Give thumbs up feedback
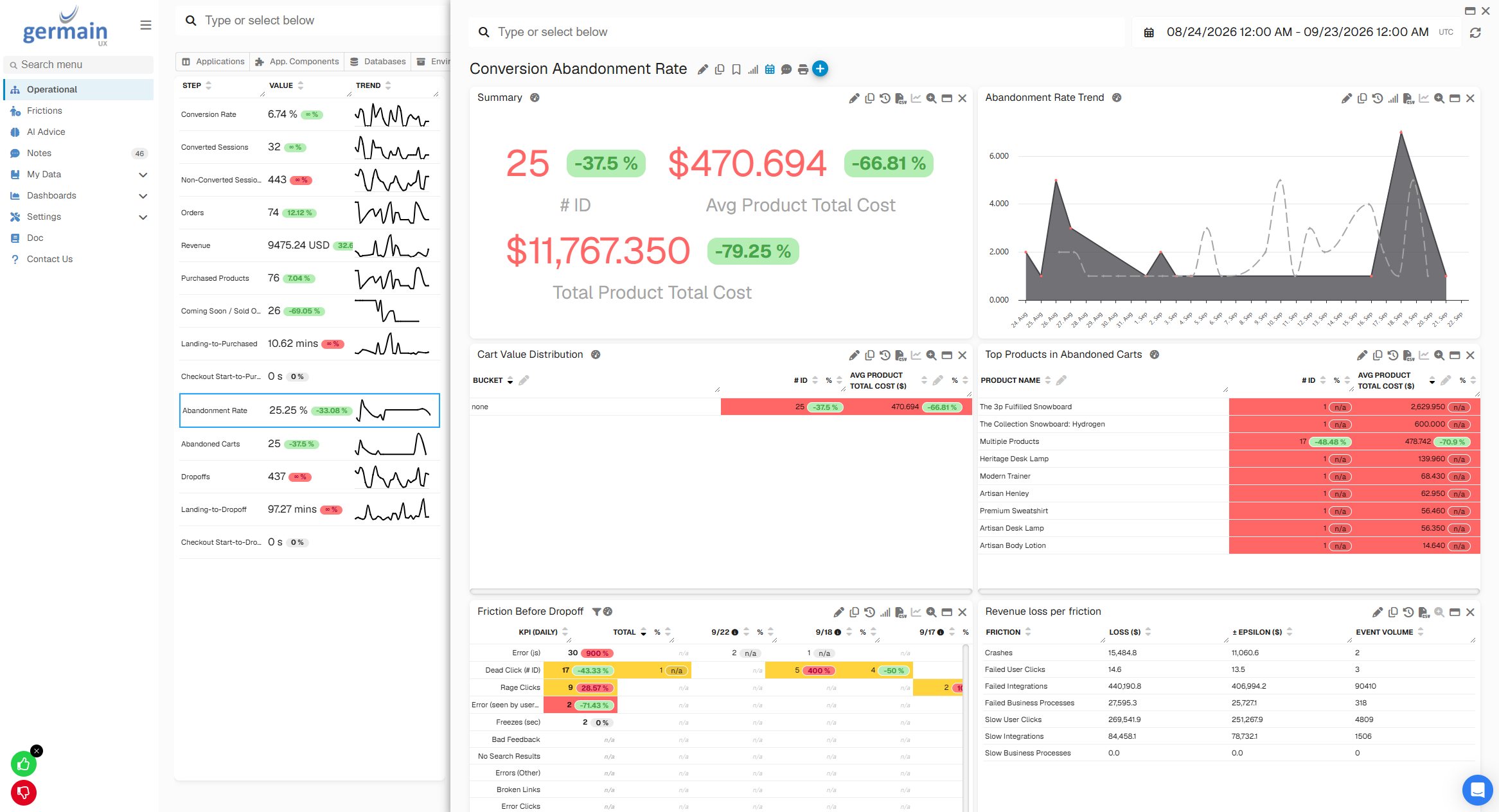The width and height of the screenshot is (1499, 812). pyautogui.click(x=24, y=764)
